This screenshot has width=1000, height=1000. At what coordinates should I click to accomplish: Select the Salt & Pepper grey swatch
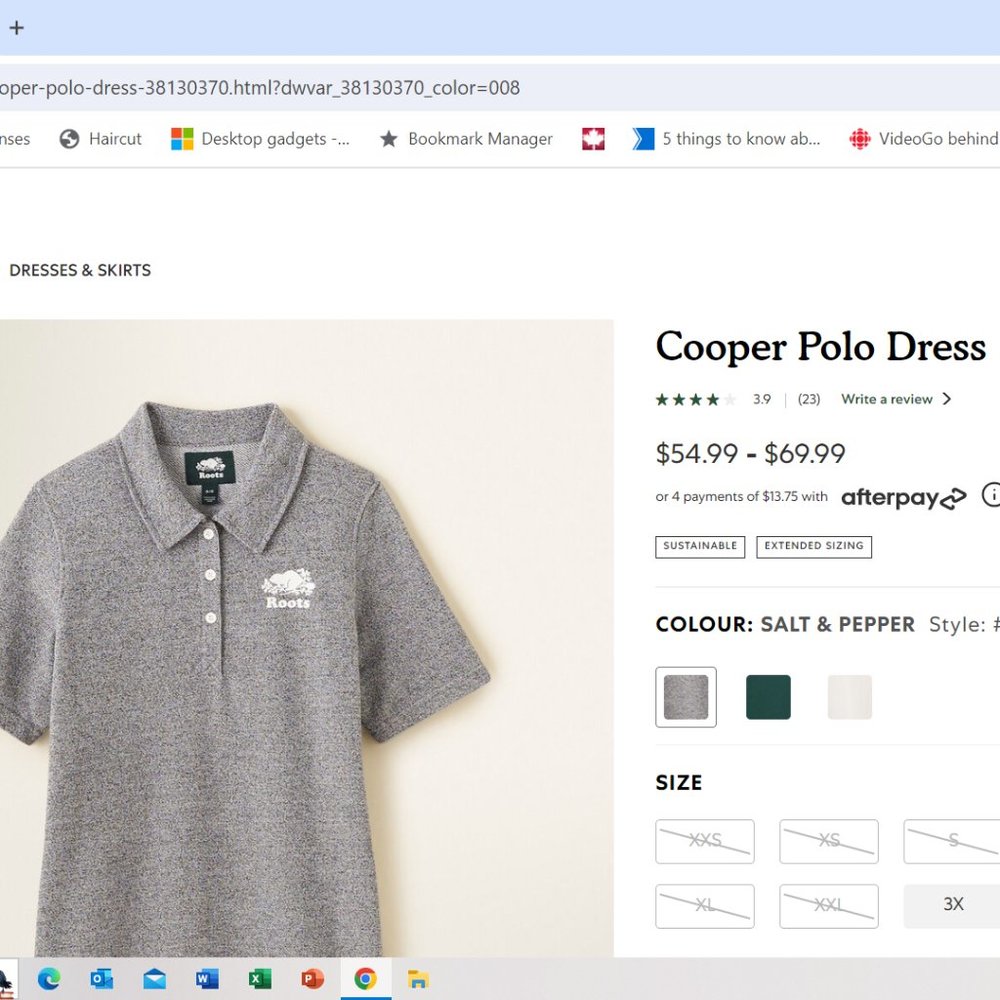(x=686, y=697)
